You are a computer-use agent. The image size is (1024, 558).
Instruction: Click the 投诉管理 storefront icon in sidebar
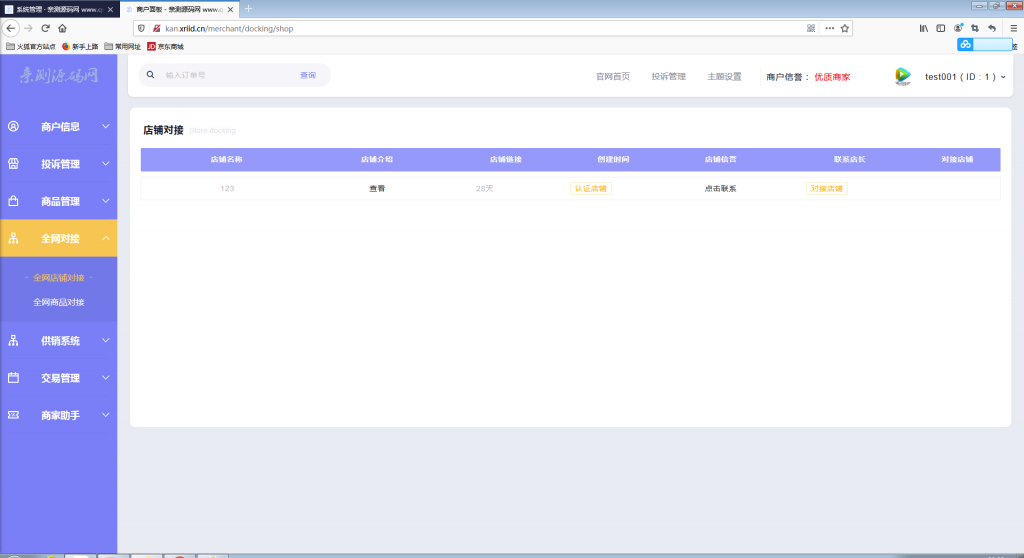click(x=13, y=164)
